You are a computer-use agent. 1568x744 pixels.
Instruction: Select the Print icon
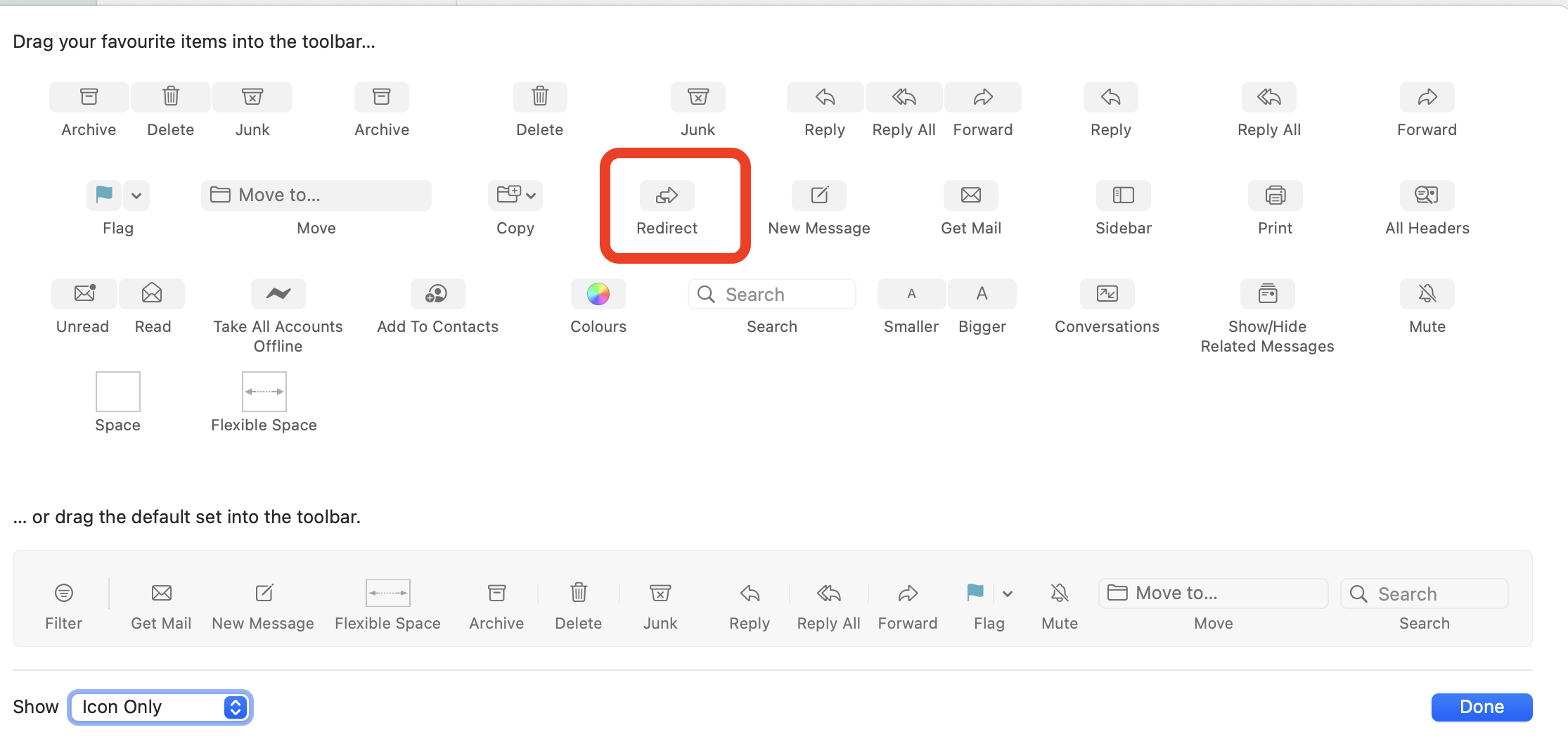click(x=1275, y=195)
